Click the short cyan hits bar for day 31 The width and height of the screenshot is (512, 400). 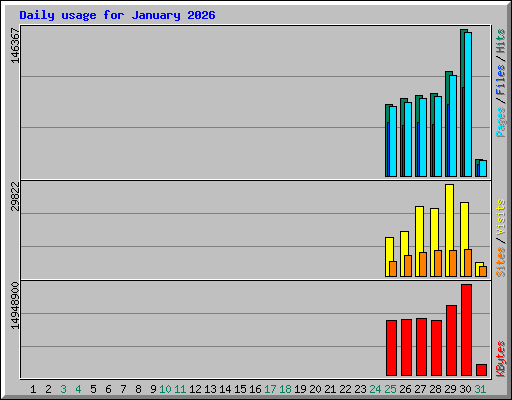tap(483, 169)
